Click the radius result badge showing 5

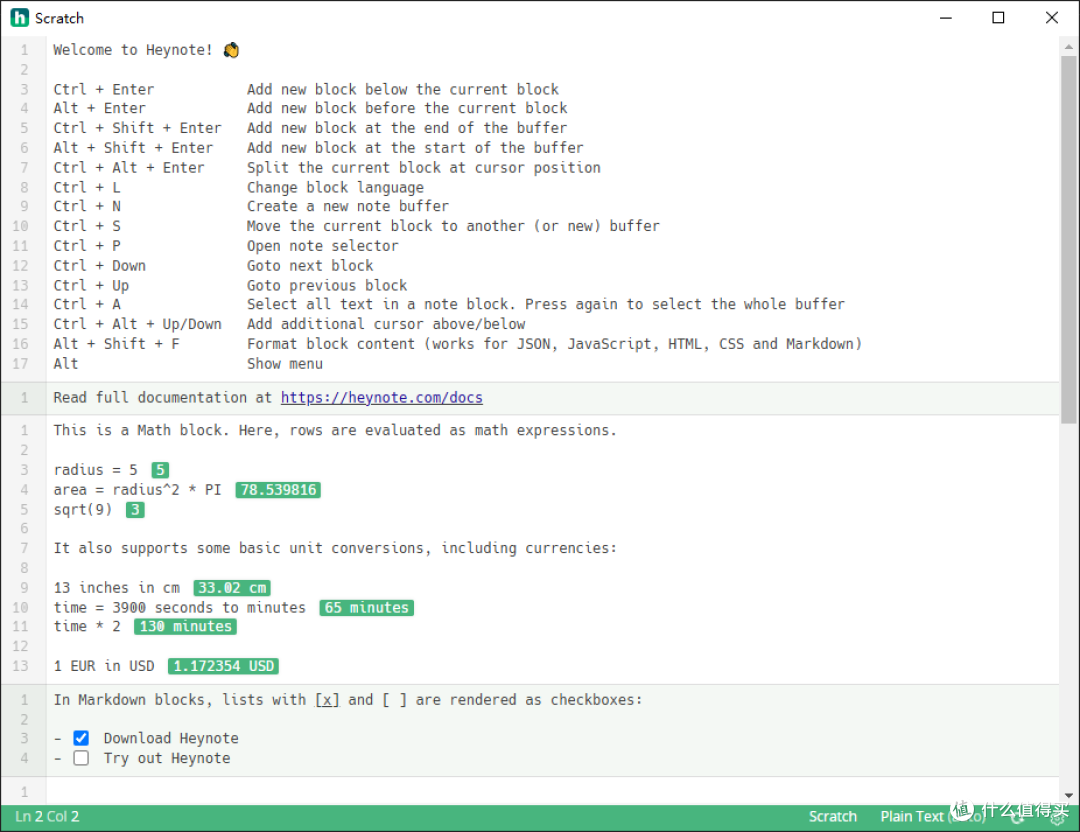click(160, 470)
